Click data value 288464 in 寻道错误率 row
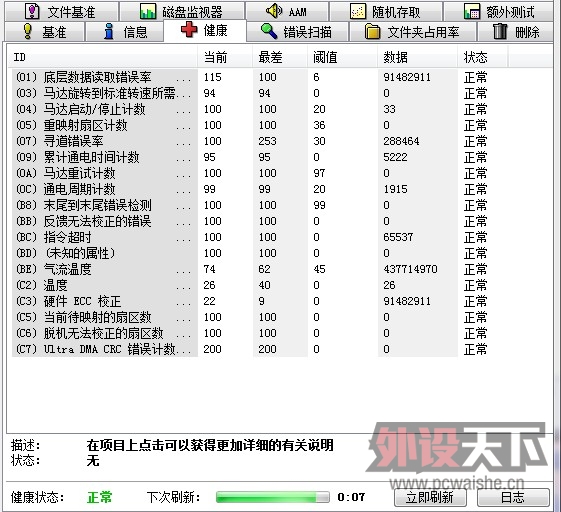 point(401,141)
